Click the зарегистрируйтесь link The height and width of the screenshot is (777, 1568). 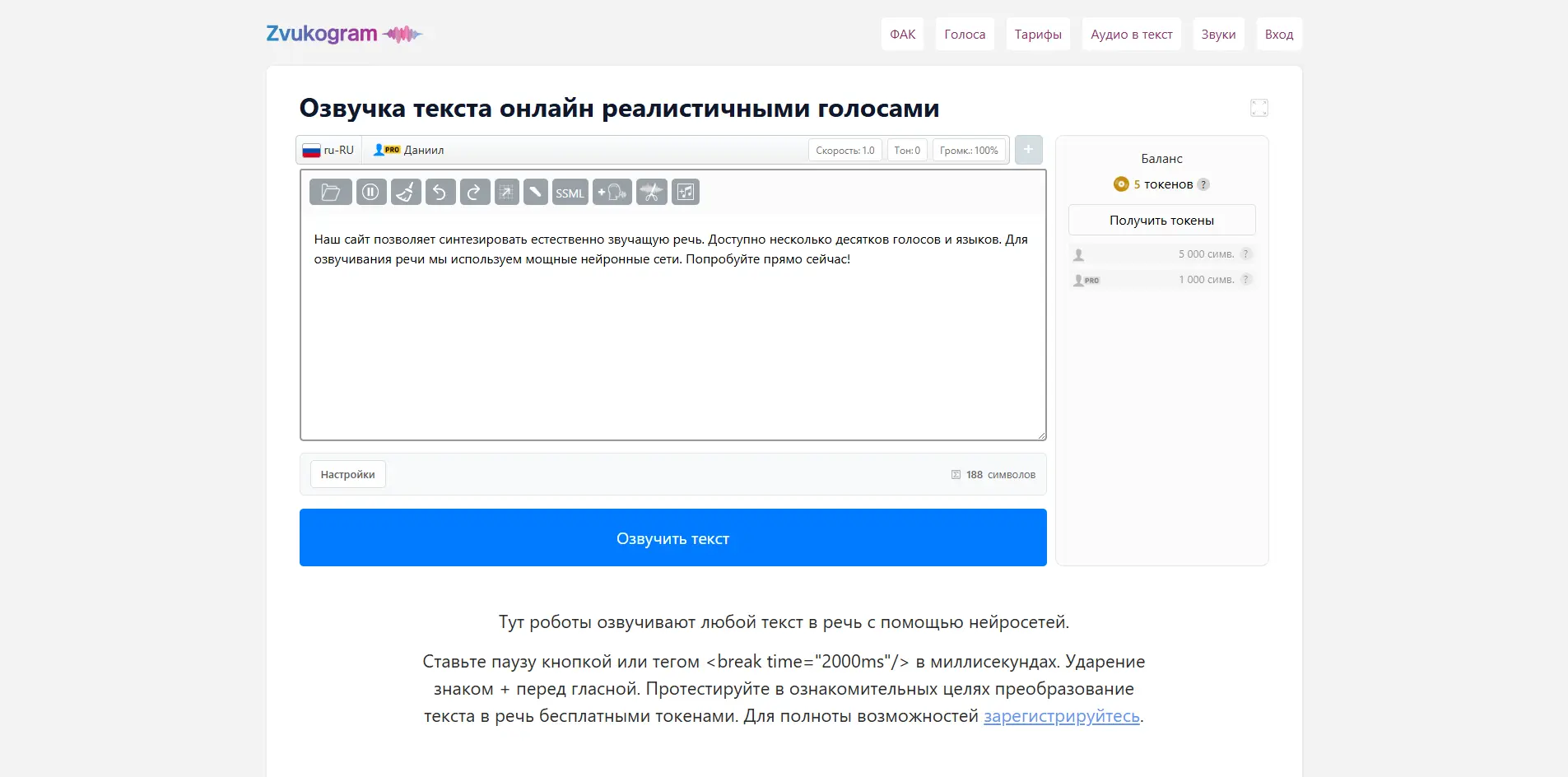1060,716
